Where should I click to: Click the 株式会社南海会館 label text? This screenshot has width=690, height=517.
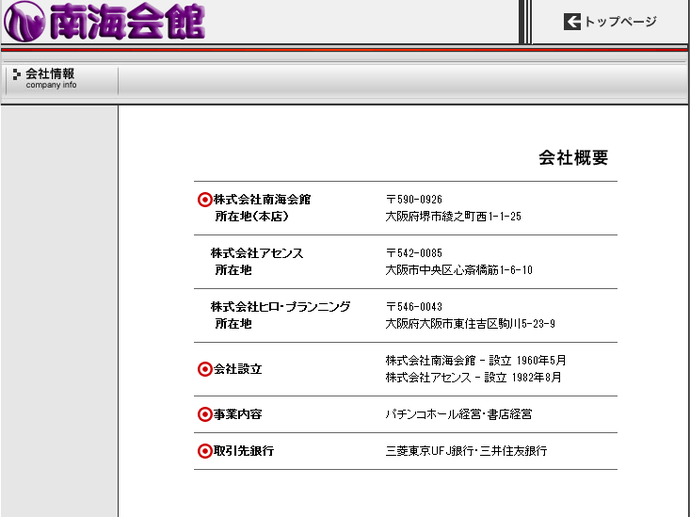[x=262, y=199]
